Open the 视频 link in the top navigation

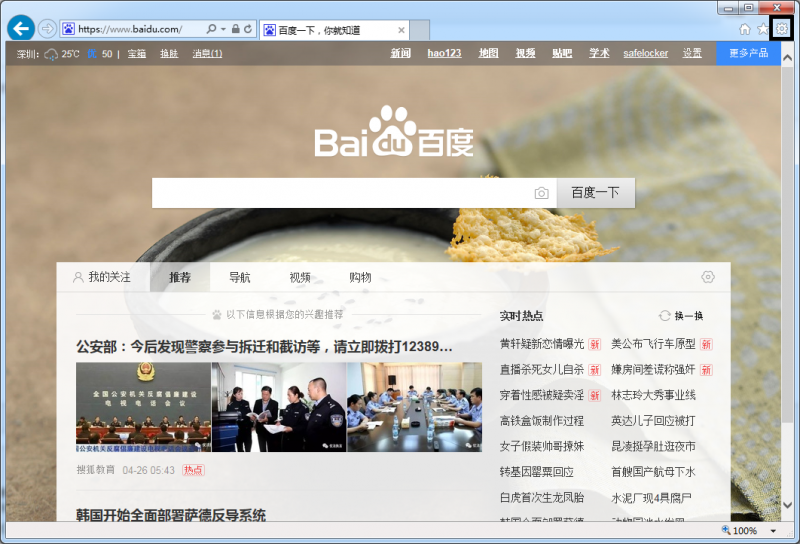525,53
